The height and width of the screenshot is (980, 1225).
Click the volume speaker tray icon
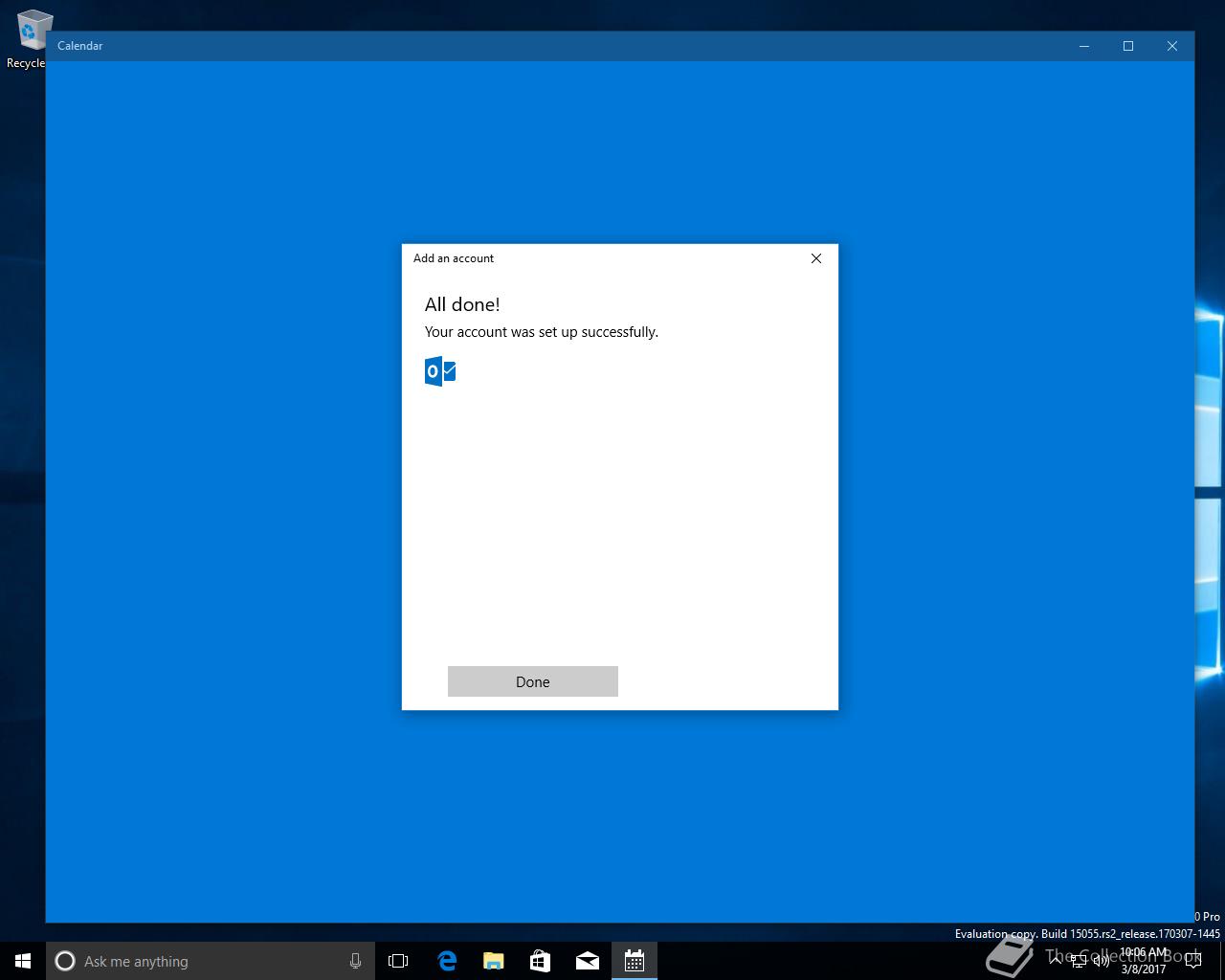pos(1101,961)
